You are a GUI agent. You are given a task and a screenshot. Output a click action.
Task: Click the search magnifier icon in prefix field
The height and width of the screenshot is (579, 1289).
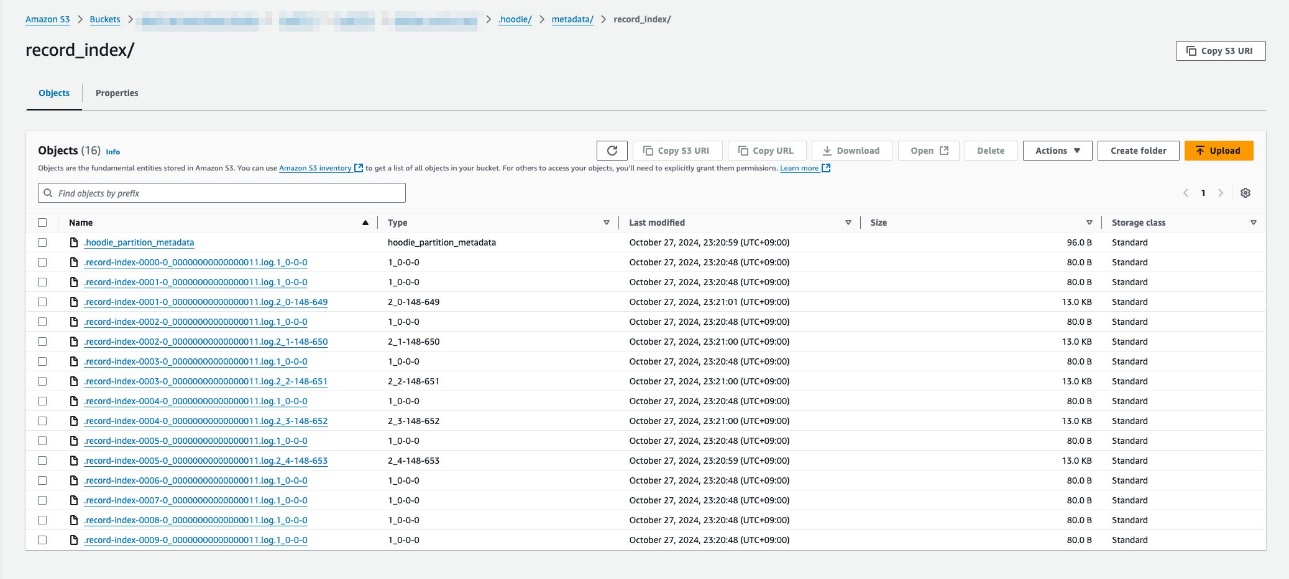(x=49, y=193)
